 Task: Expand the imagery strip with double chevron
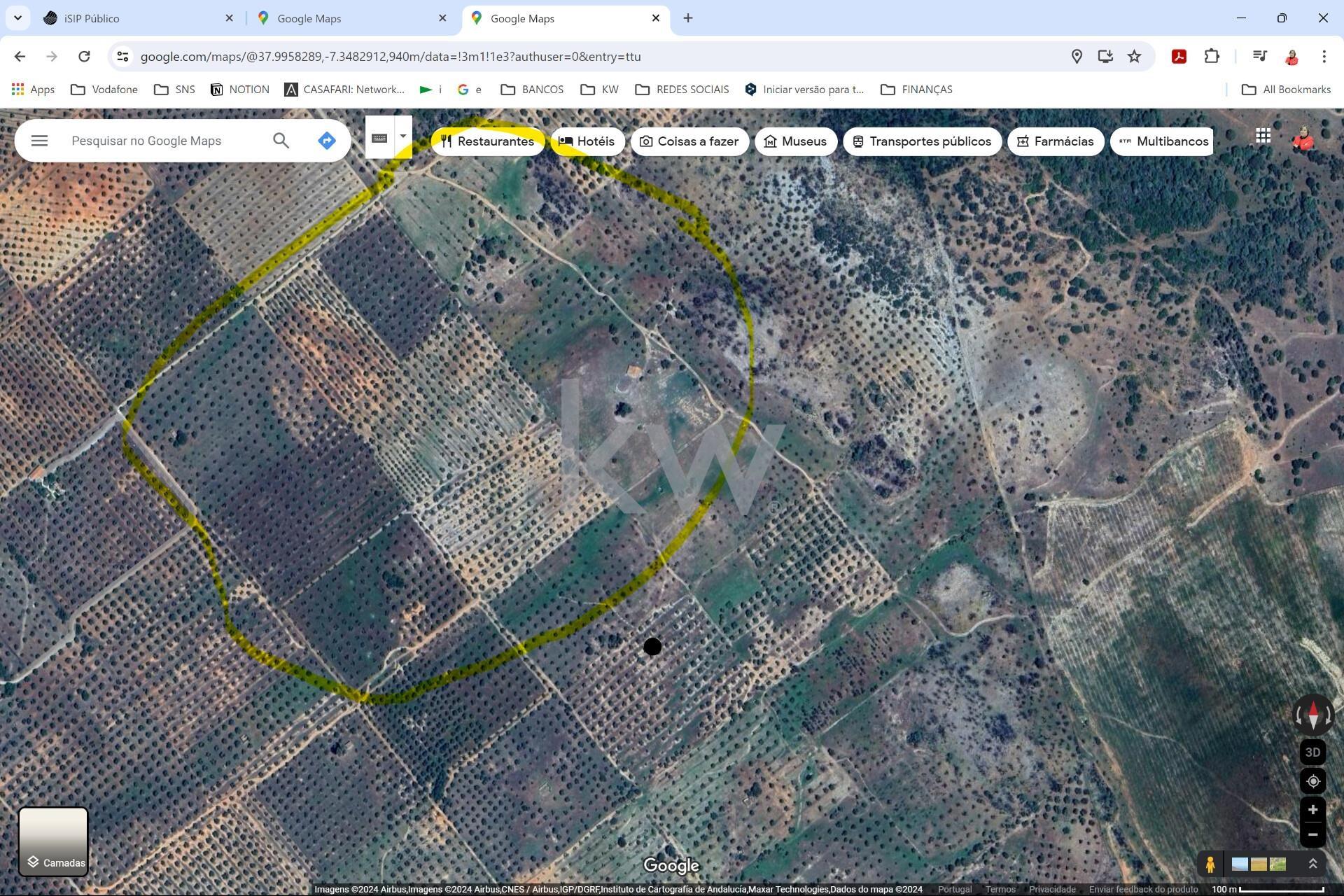1312,864
